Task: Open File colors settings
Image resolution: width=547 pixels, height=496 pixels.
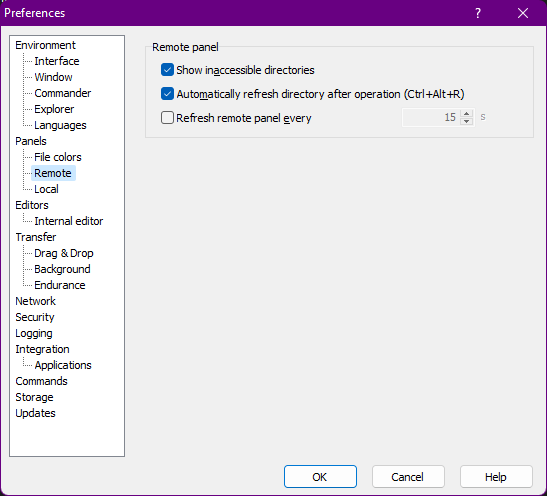Action: (x=58, y=157)
